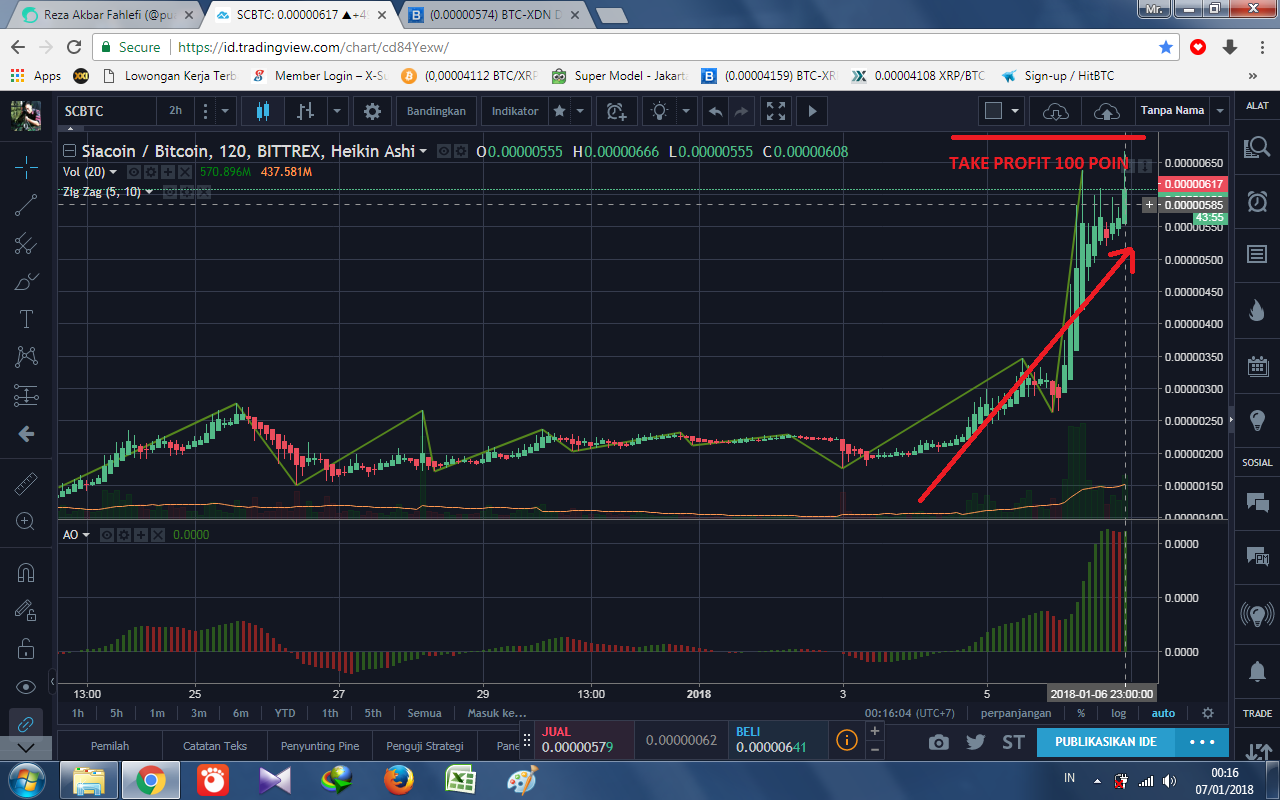Hide all drawing tools with eye icon
The image size is (1280, 800).
[26, 686]
